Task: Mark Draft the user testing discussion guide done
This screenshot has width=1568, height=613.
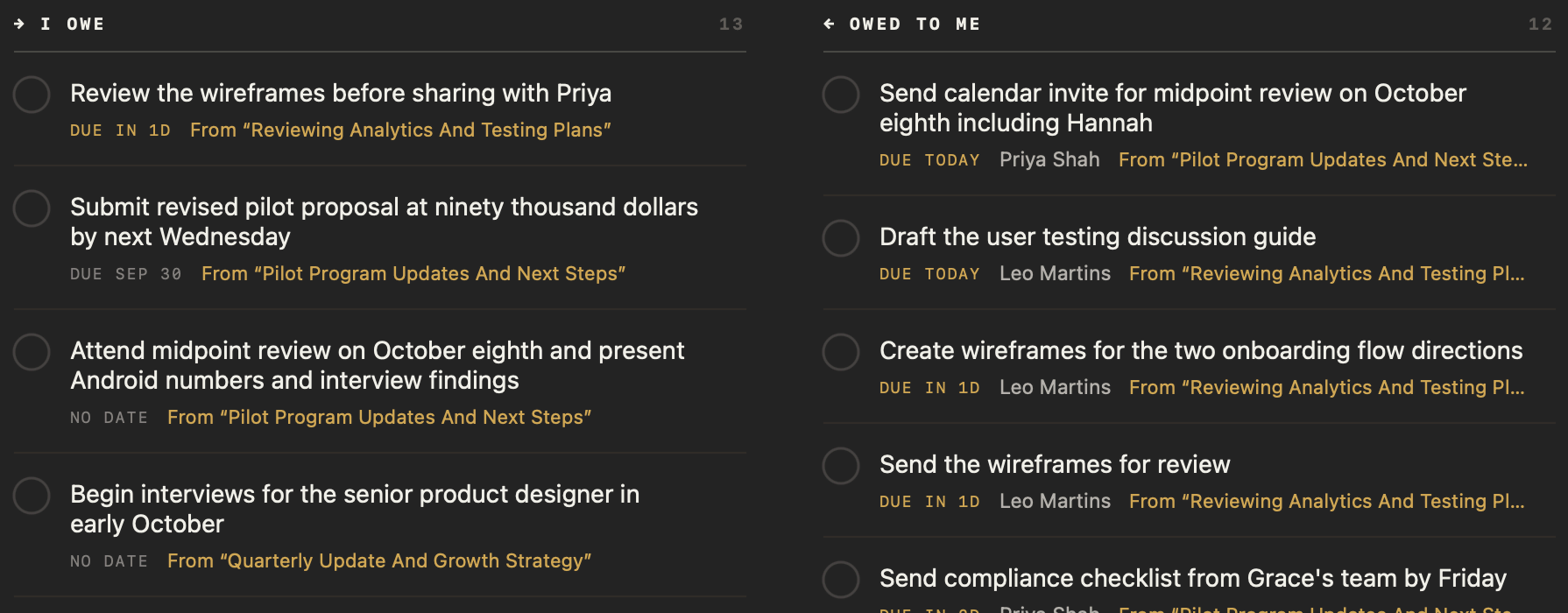Action: pyautogui.click(x=841, y=238)
